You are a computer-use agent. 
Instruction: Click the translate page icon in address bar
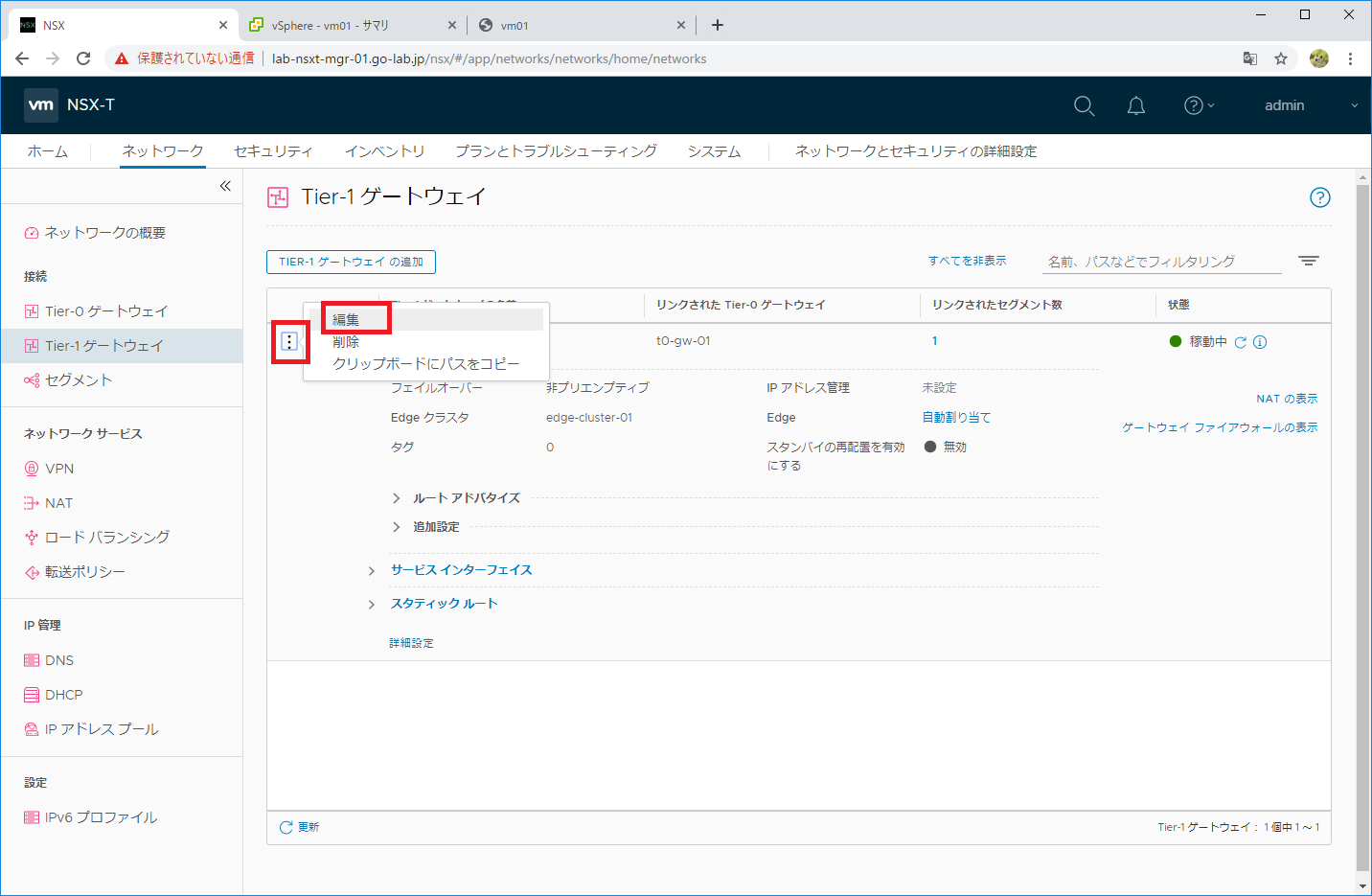click(1250, 58)
